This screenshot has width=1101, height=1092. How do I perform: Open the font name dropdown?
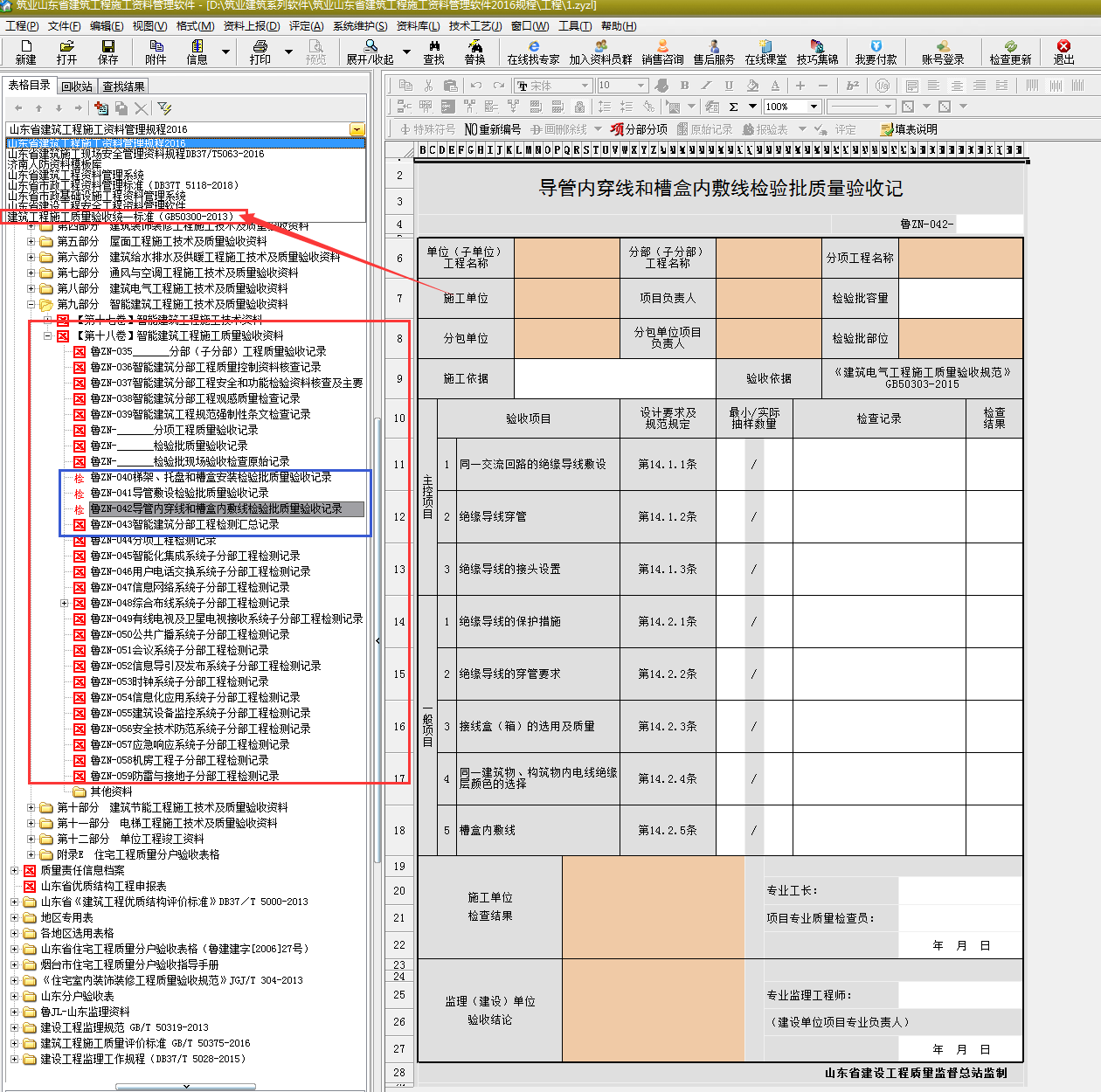[585, 86]
